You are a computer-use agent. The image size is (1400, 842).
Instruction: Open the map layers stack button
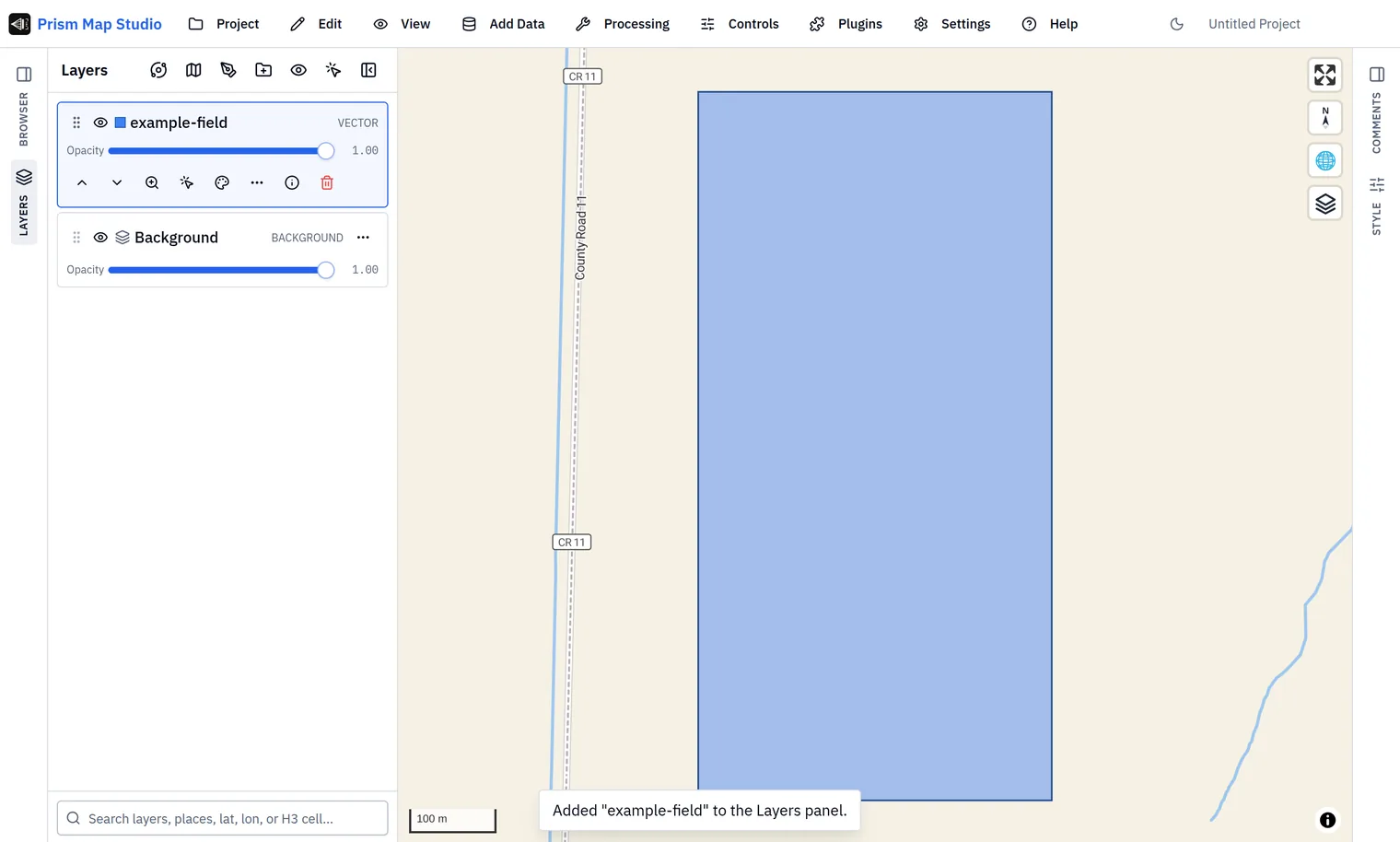1325,204
